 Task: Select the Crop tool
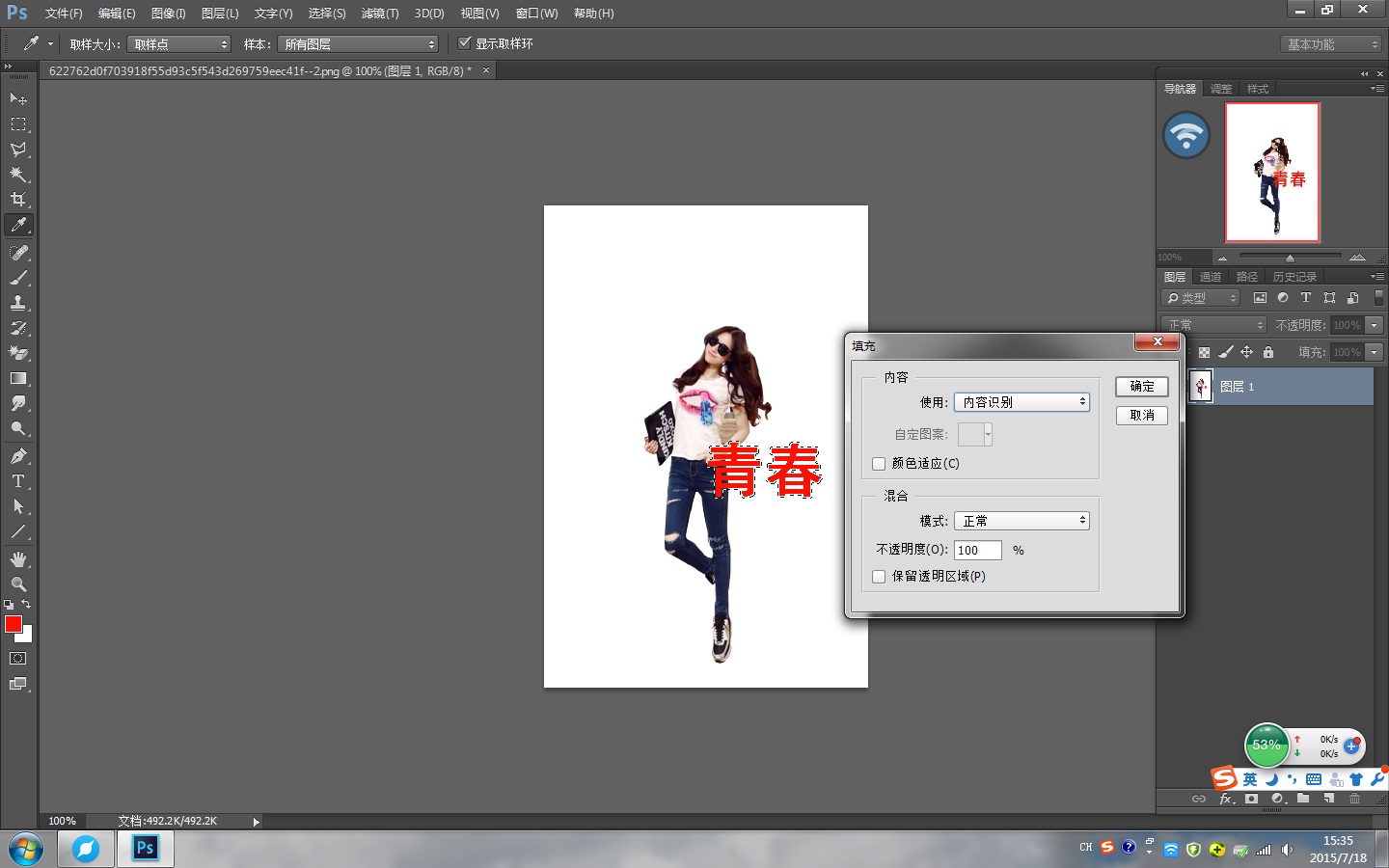coord(18,200)
